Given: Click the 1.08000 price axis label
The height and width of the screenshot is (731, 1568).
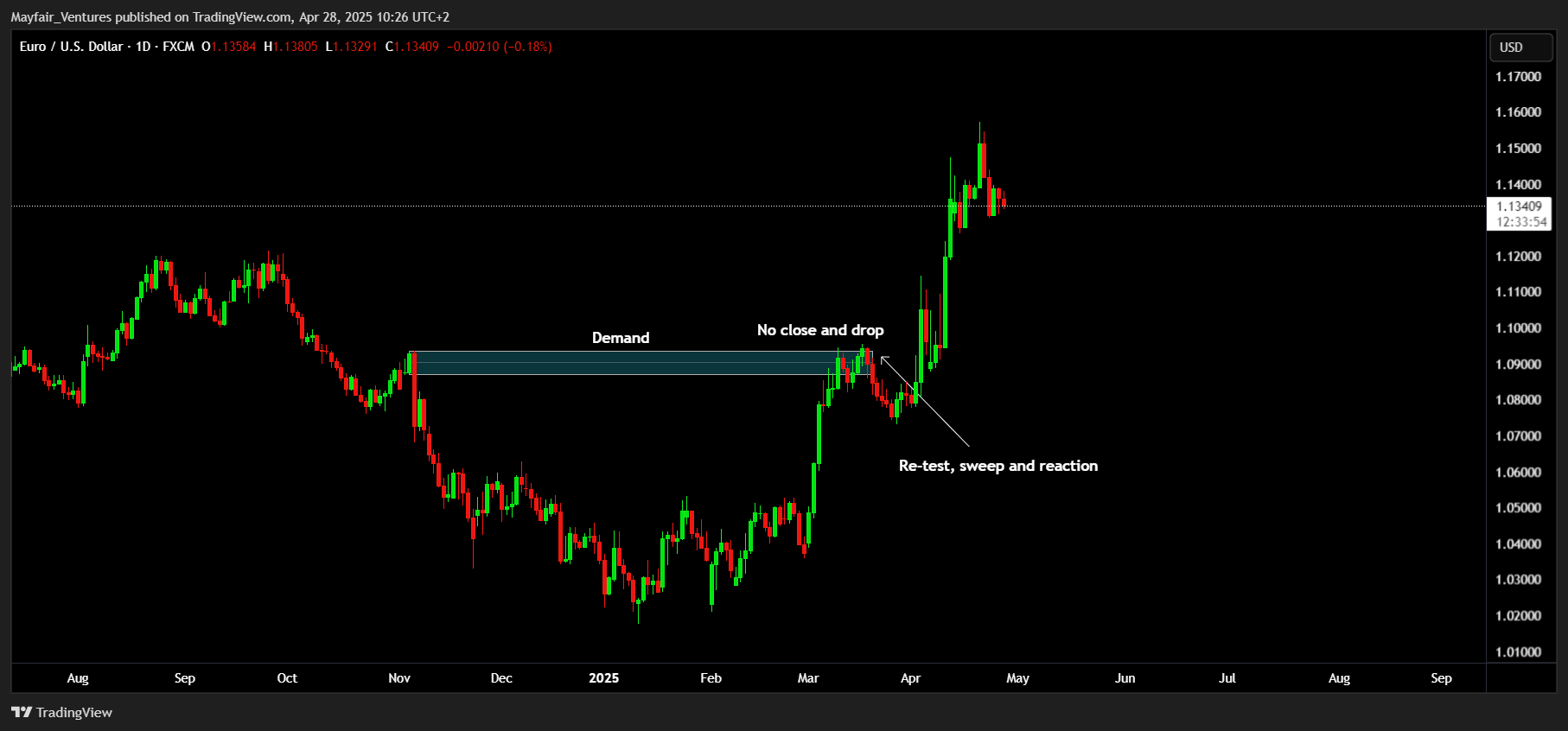Looking at the screenshot, I should (x=1519, y=400).
